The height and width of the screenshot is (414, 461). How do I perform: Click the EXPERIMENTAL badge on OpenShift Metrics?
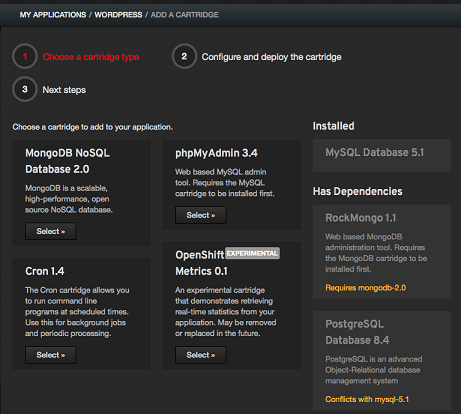(x=252, y=253)
